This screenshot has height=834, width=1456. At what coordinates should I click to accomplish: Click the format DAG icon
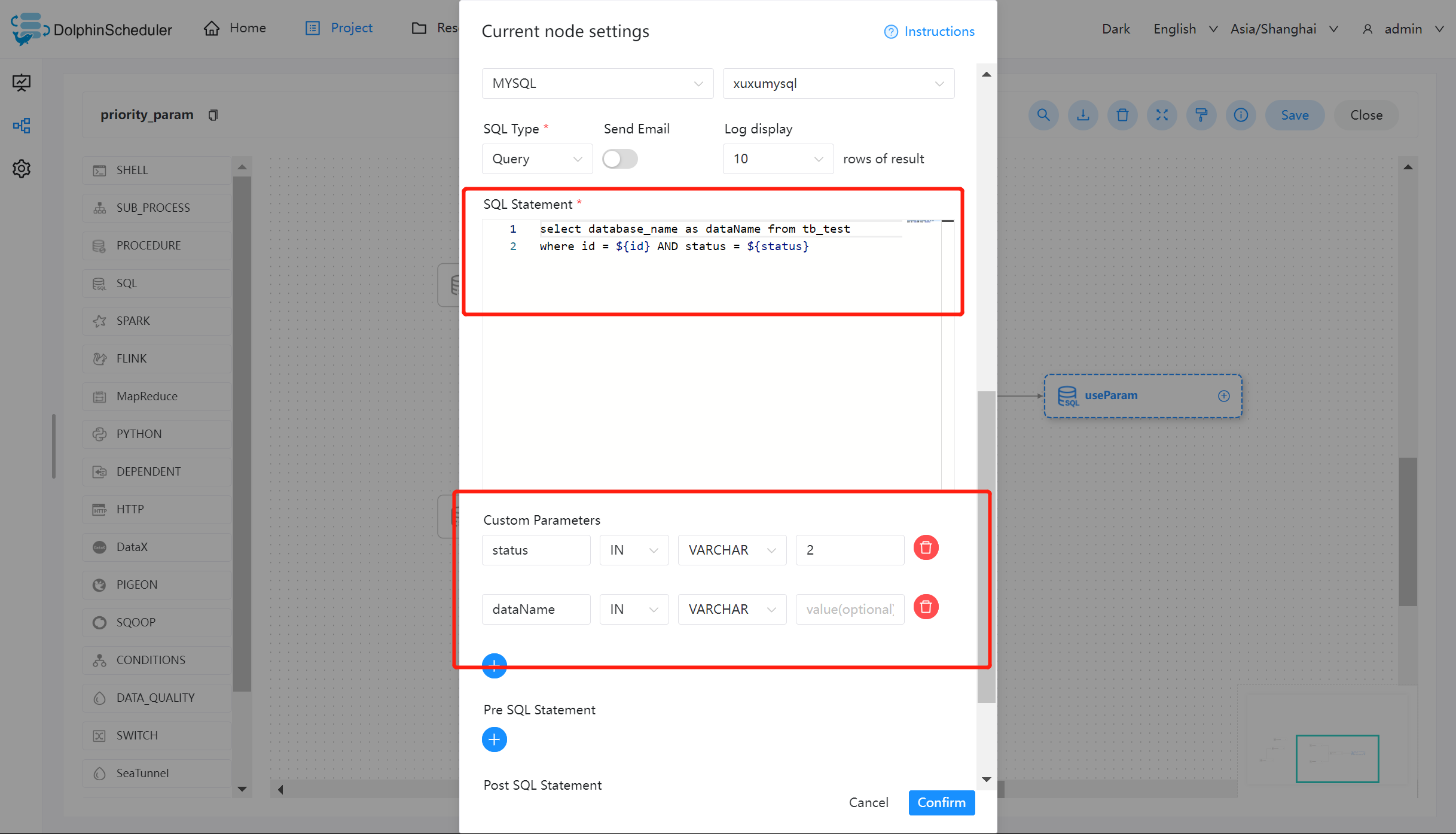pos(1201,115)
